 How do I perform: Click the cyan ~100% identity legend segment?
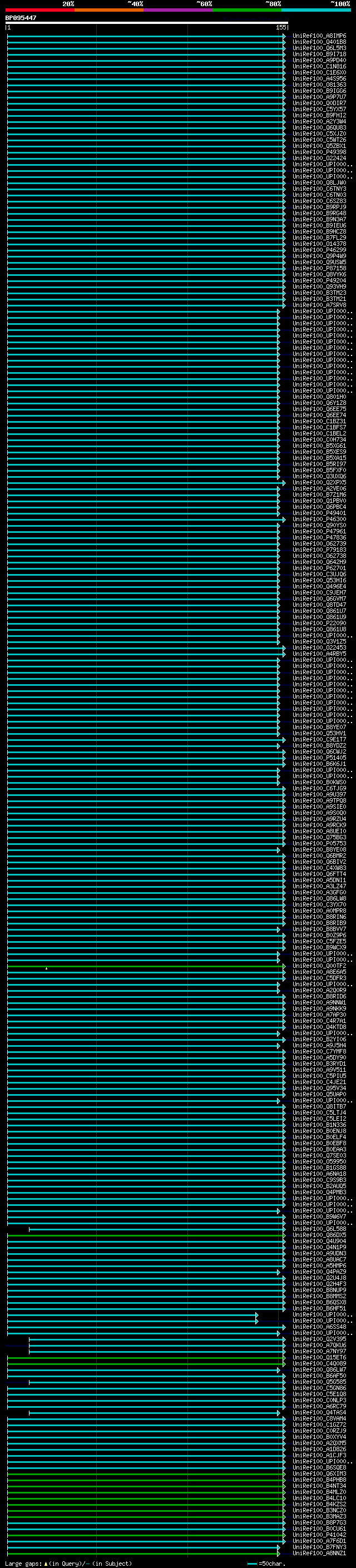pos(316,10)
